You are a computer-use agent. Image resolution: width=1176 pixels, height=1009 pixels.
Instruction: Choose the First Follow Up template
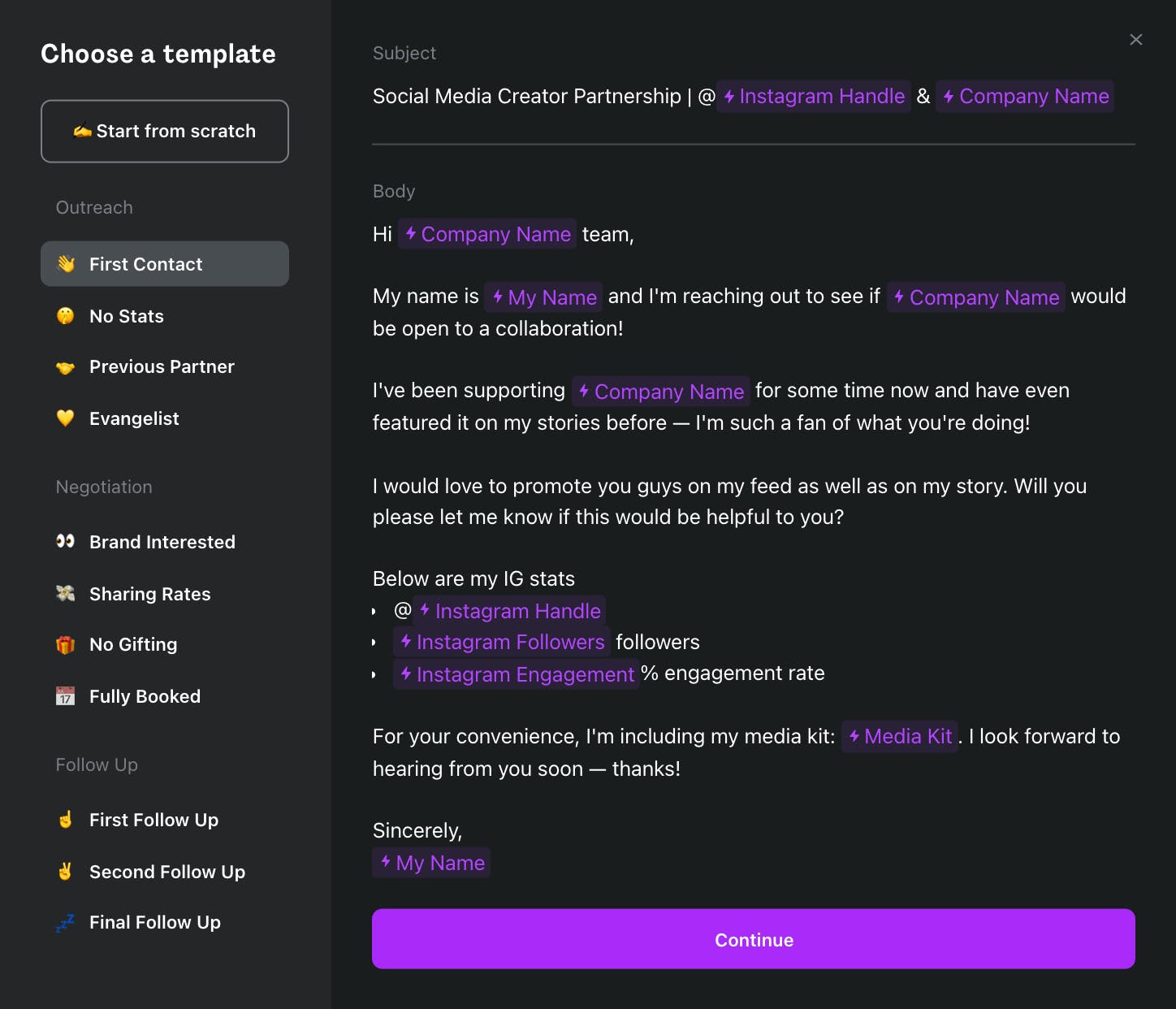pos(153,820)
